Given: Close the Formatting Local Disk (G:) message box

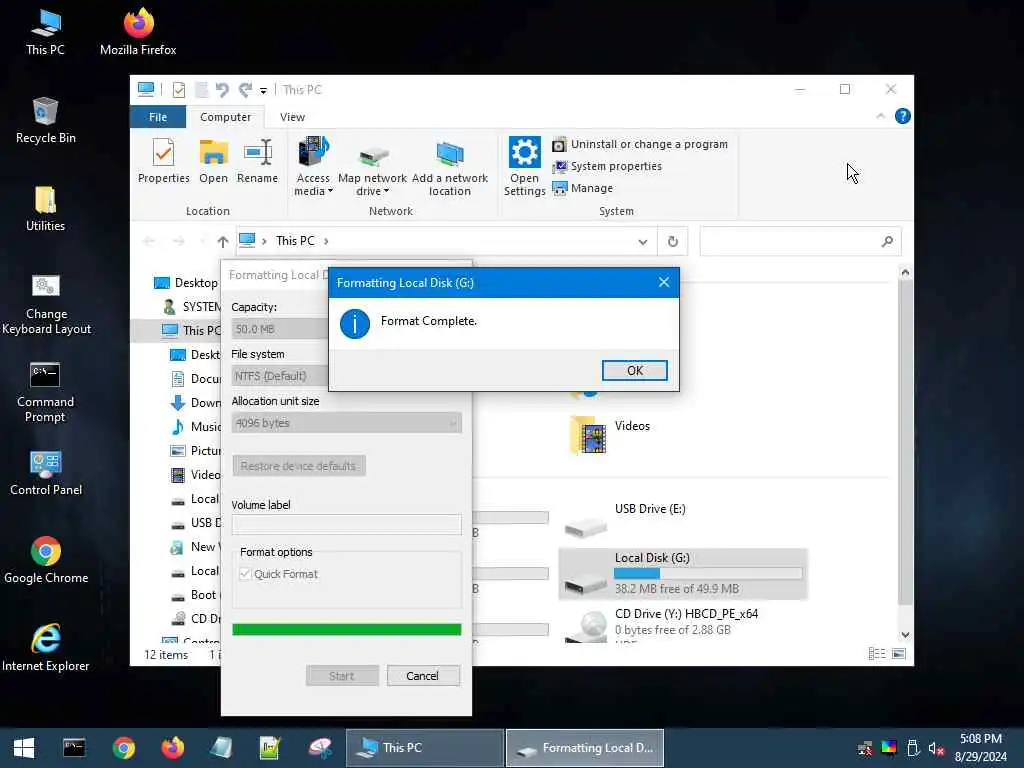Looking at the screenshot, I should (664, 282).
